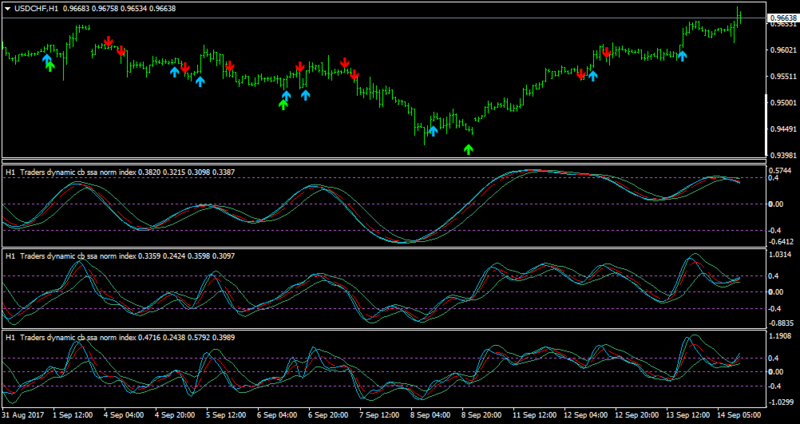Select the rightmost red down arrow signal

[x=606, y=52]
